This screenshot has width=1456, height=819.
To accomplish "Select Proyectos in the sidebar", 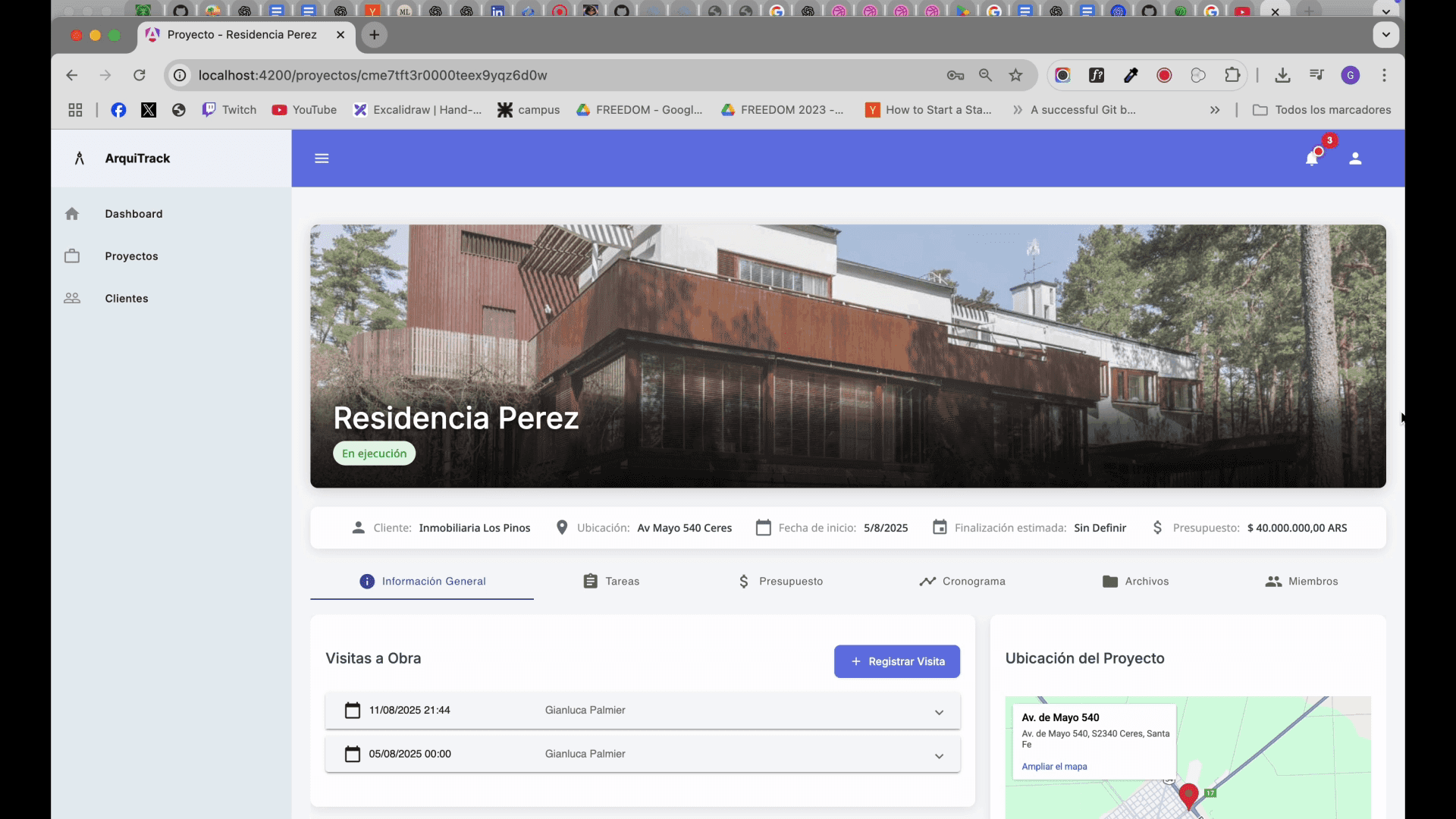I will [x=131, y=256].
